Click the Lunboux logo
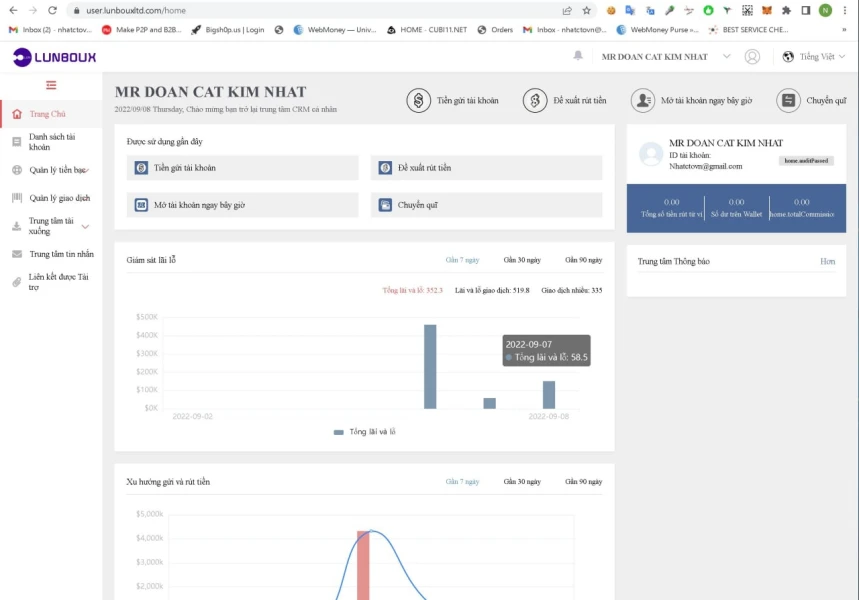 tap(55, 58)
